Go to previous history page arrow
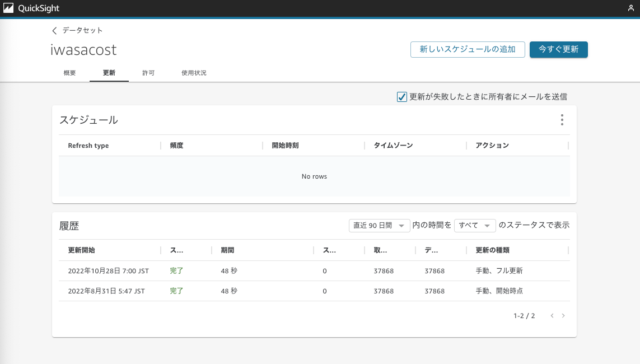Image resolution: width=640 pixels, height=364 pixels. (x=552, y=315)
